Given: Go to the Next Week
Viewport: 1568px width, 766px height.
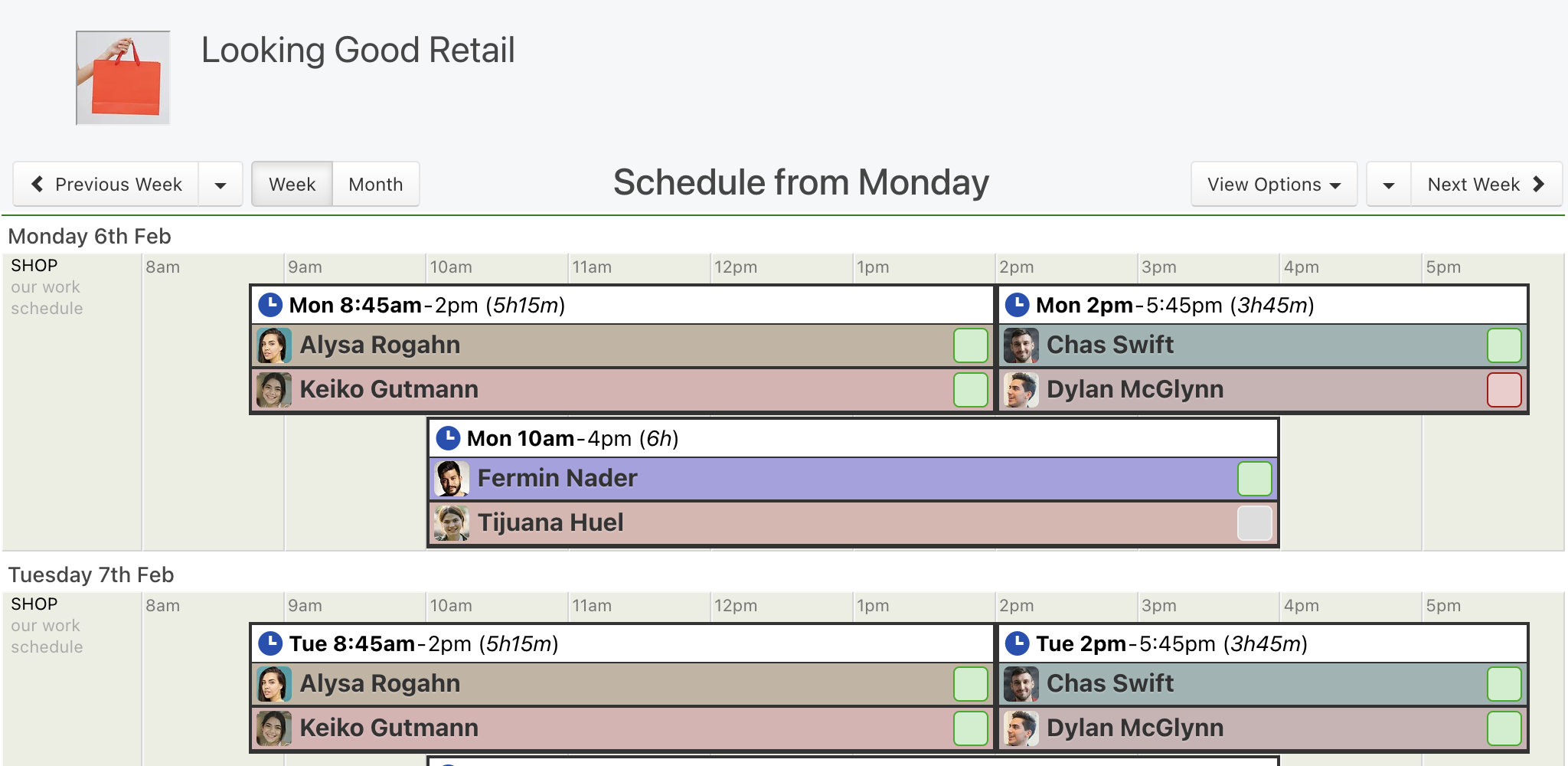Looking at the screenshot, I should (1486, 184).
